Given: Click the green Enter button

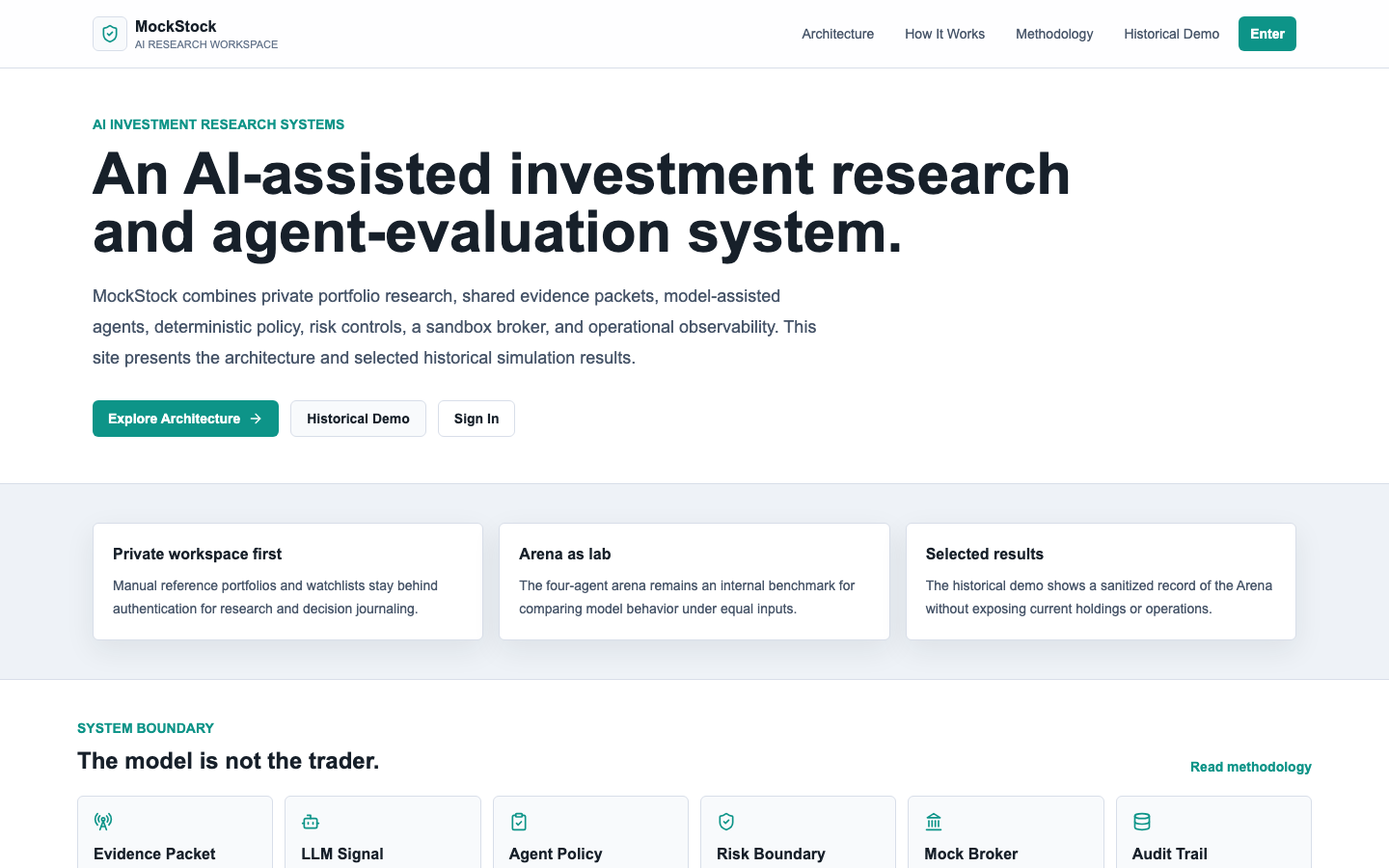Looking at the screenshot, I should [1267, 34].
